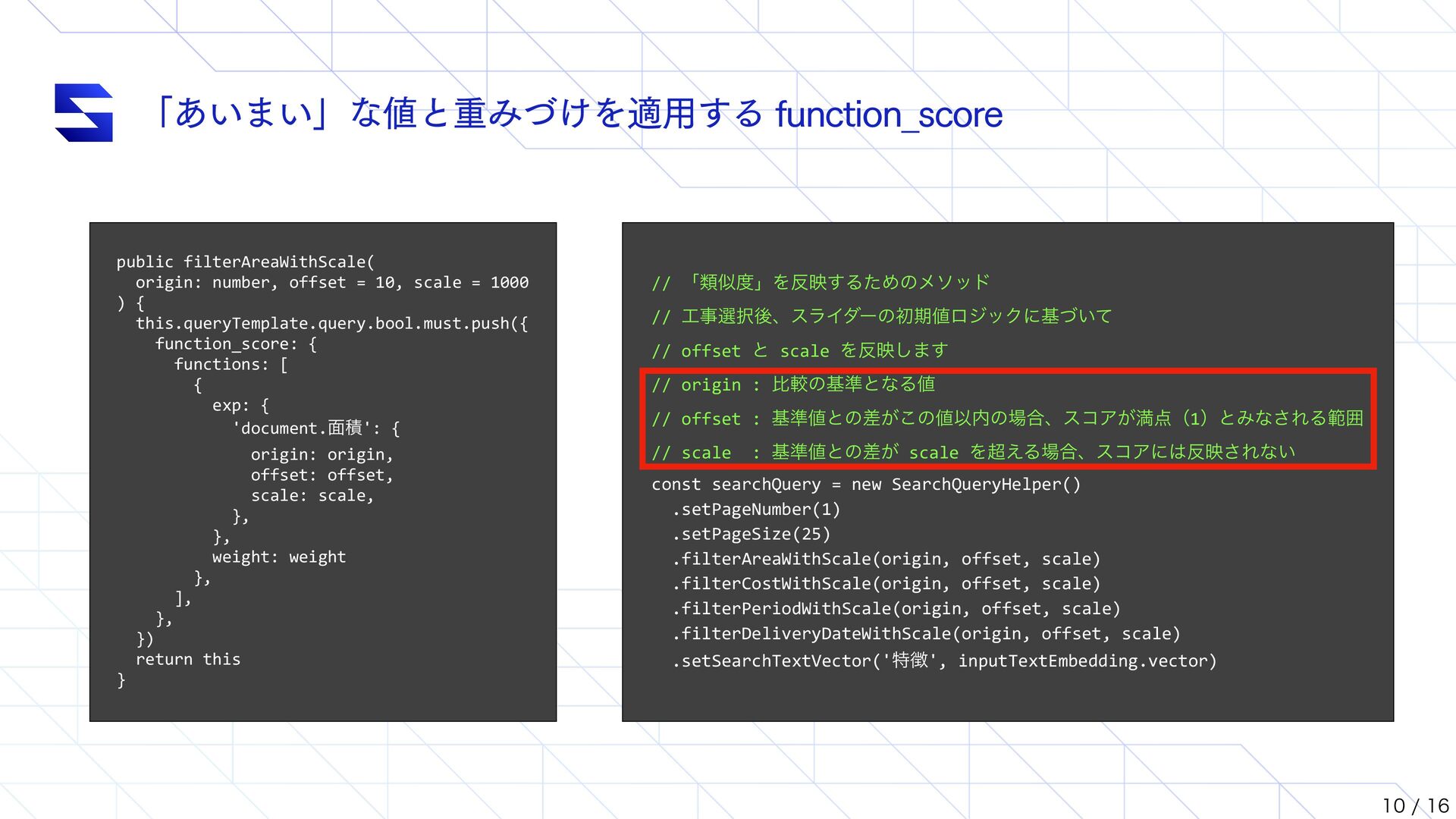Click the blue S logo icon
The height and width of the screenshot is (819, 1456).
click(83, 112)
